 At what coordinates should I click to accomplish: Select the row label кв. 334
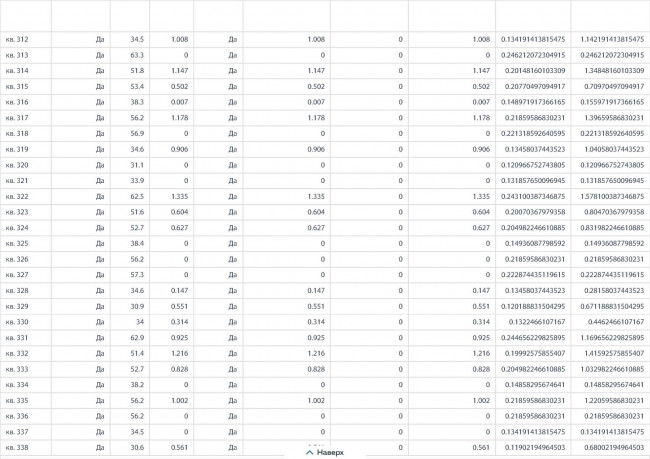point(17,385)
